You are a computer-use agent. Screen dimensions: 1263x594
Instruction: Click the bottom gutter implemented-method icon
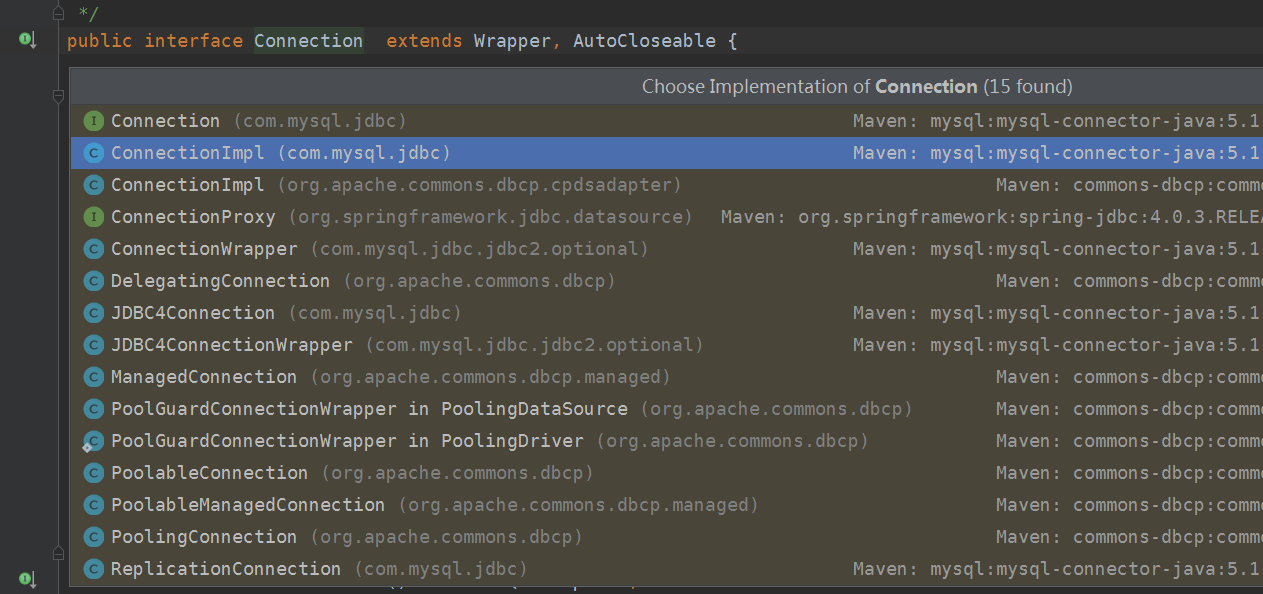pos(27,579)
